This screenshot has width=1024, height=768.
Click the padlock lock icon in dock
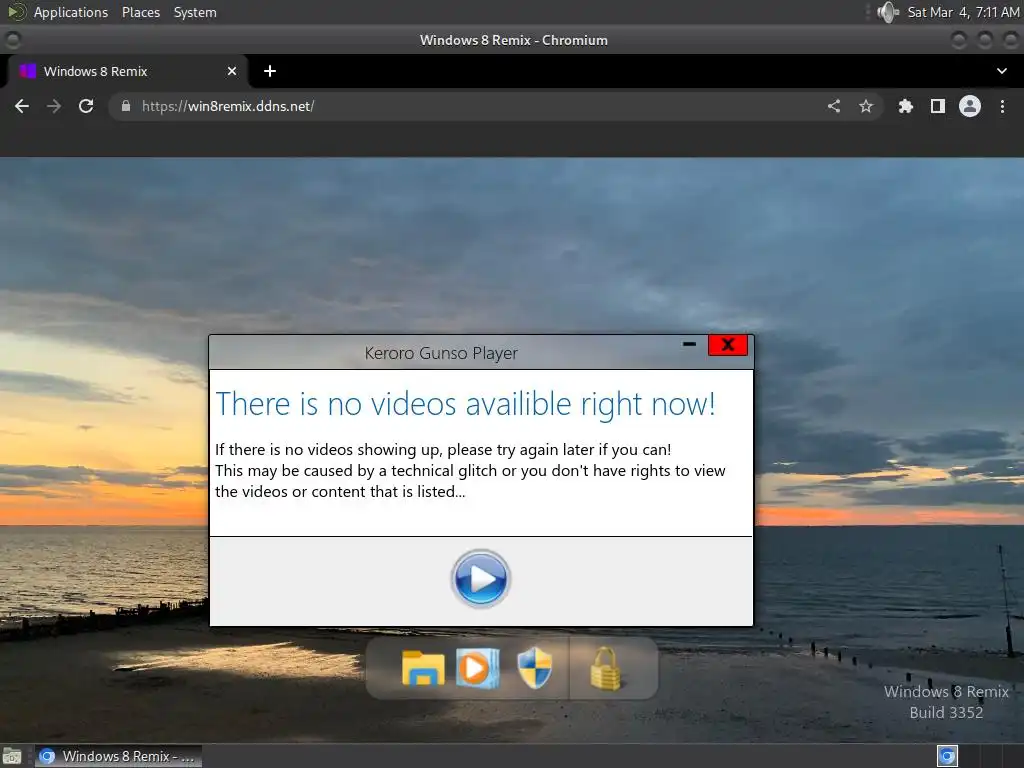tap(605, 669)
